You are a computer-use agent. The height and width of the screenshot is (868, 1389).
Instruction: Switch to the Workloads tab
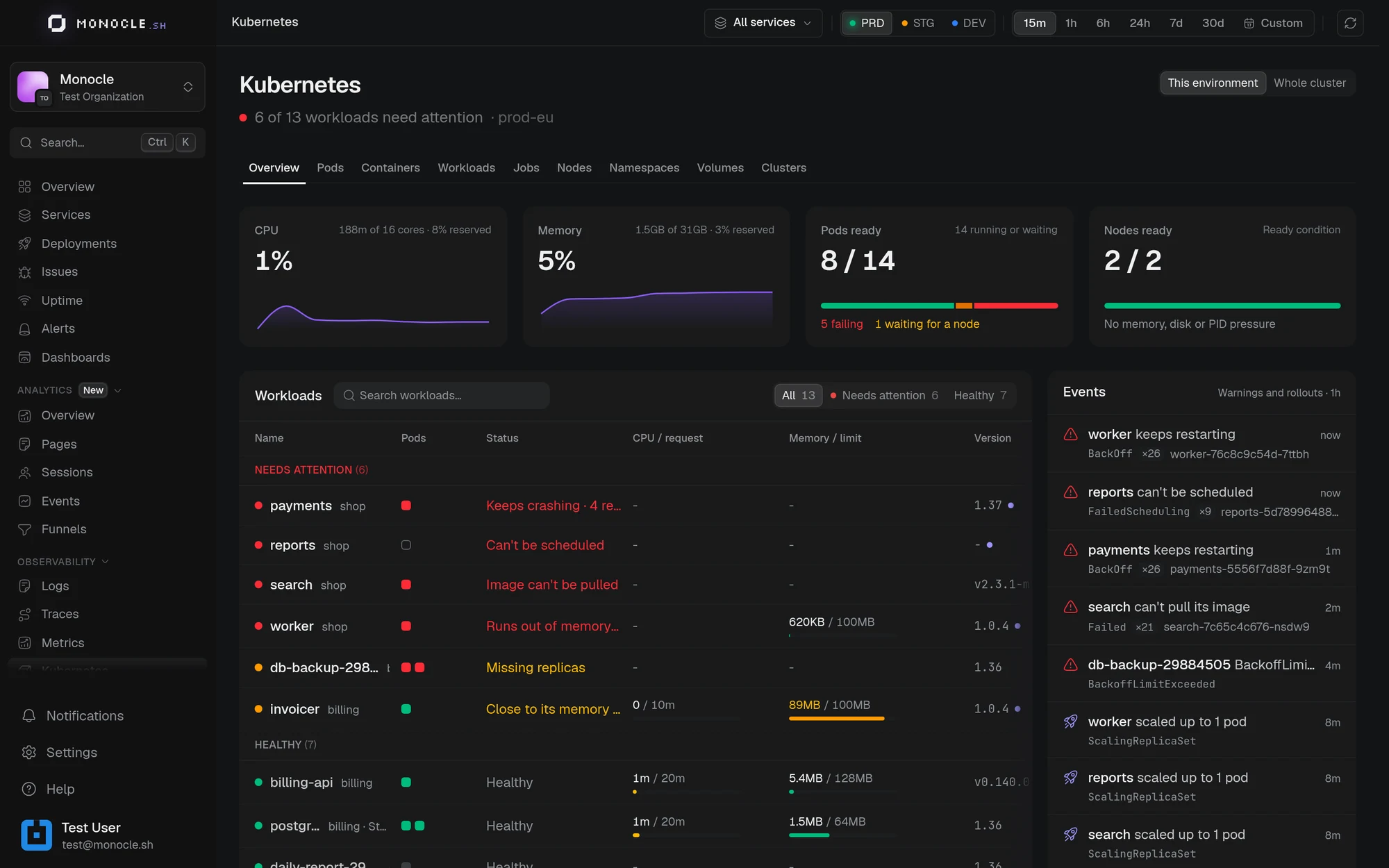pyautogui.click(x=466, y=168)
